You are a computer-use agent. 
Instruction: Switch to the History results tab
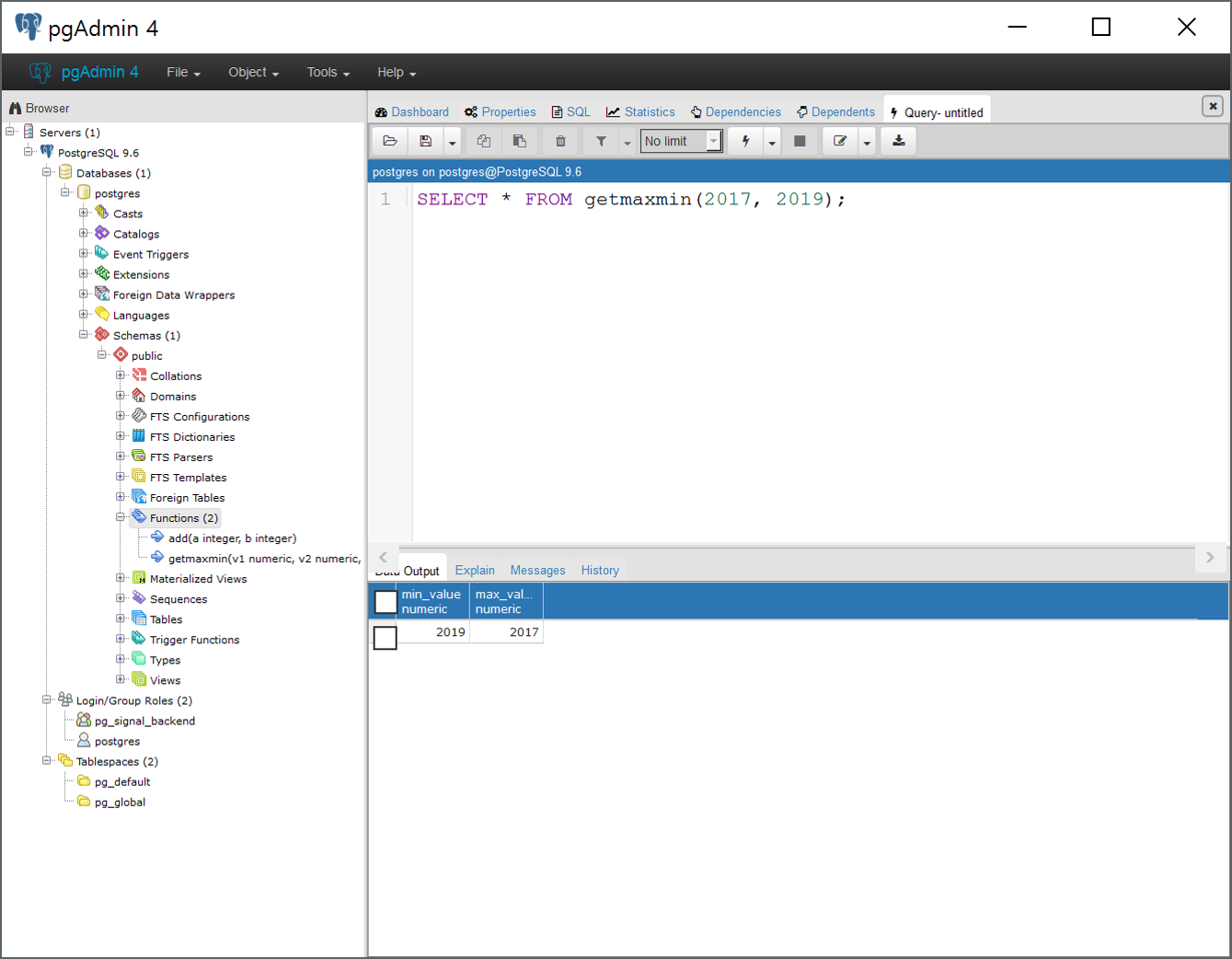click(600, 571)
